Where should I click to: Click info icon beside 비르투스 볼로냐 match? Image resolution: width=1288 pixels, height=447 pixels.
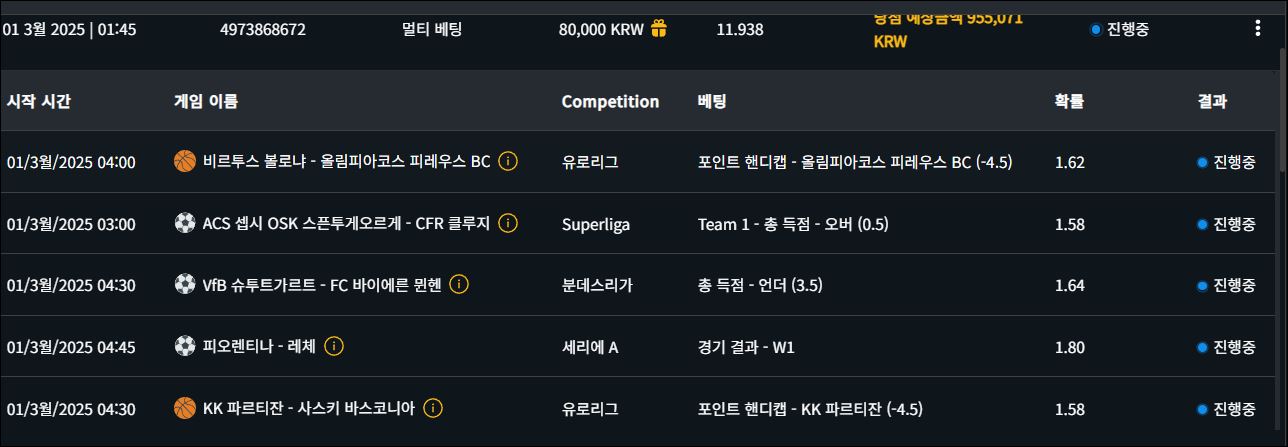point(508,161)
